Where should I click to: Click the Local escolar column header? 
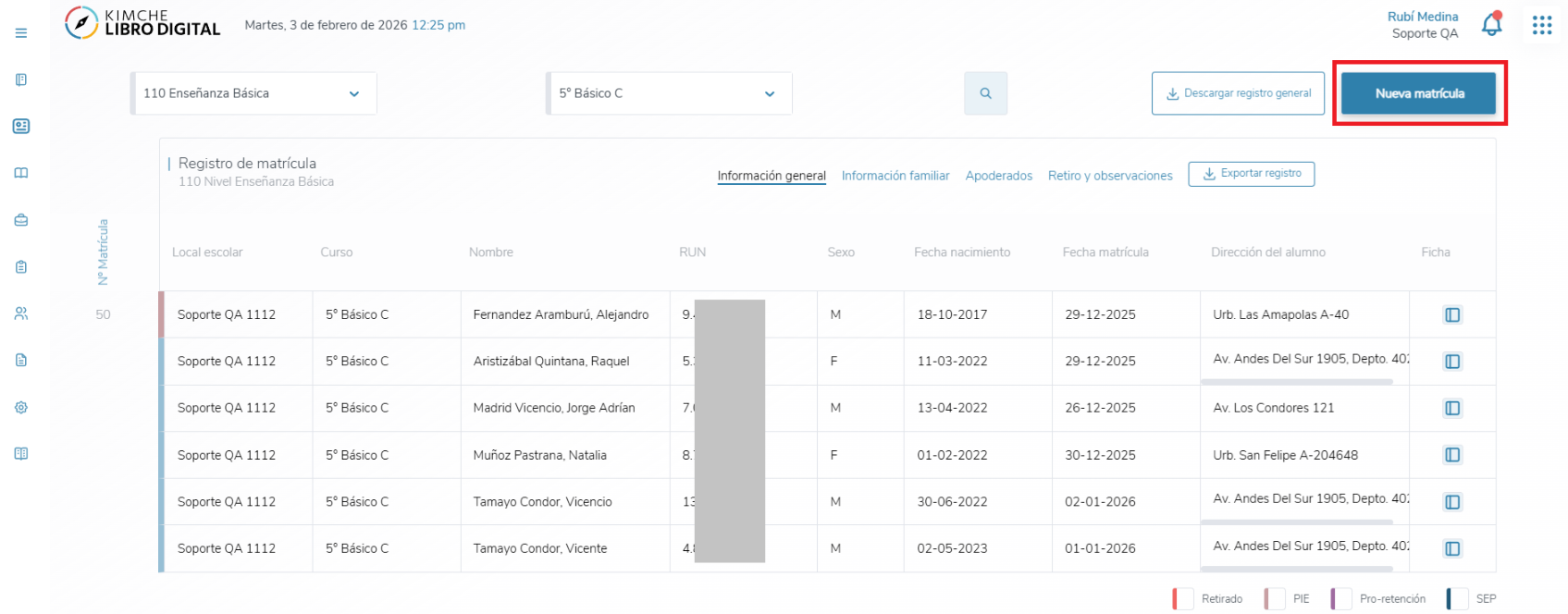(x=207, y=252)
